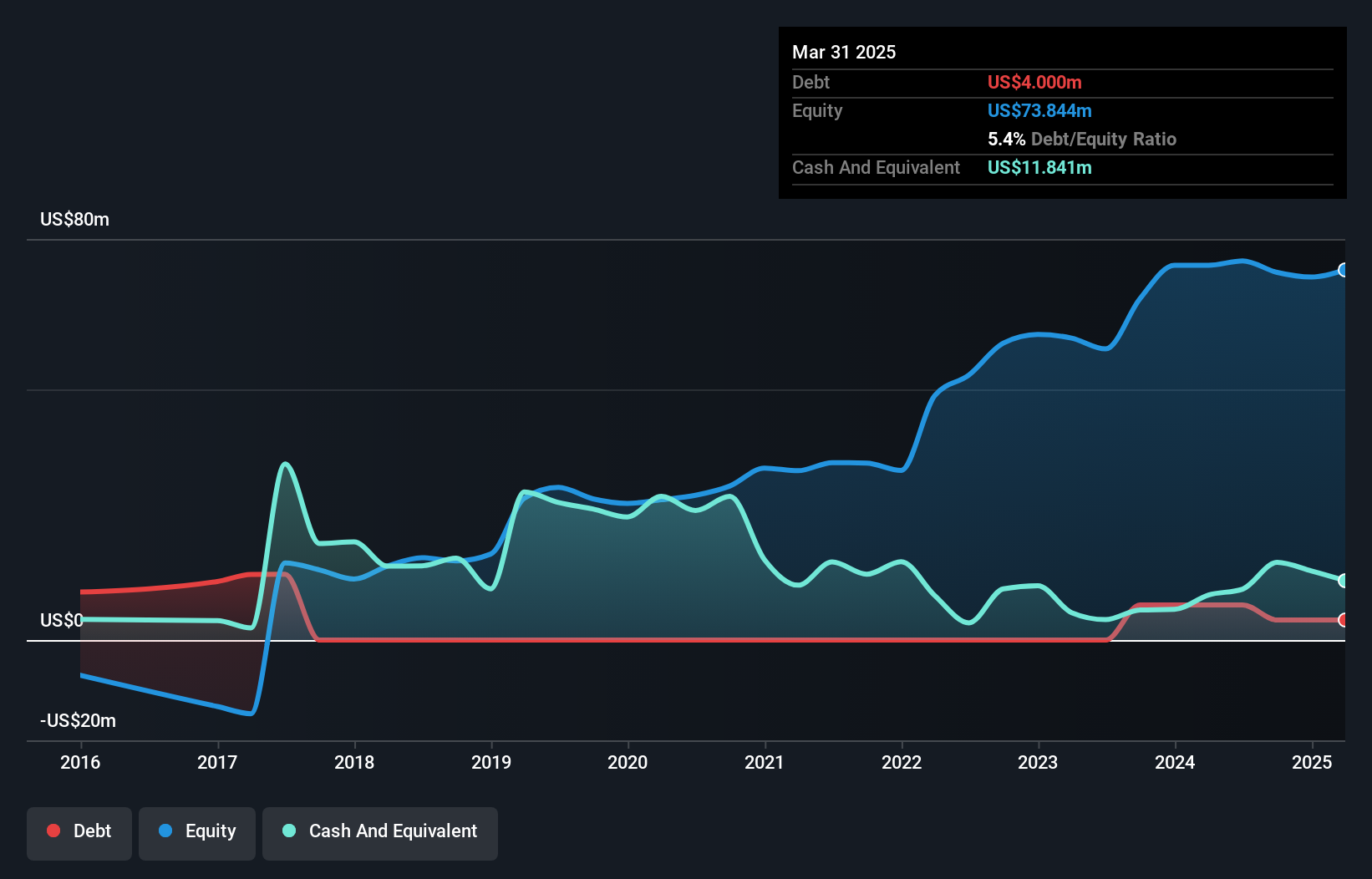Toggle the Debt series in legend
This screenshot has height=879, width=1372.
79,832
